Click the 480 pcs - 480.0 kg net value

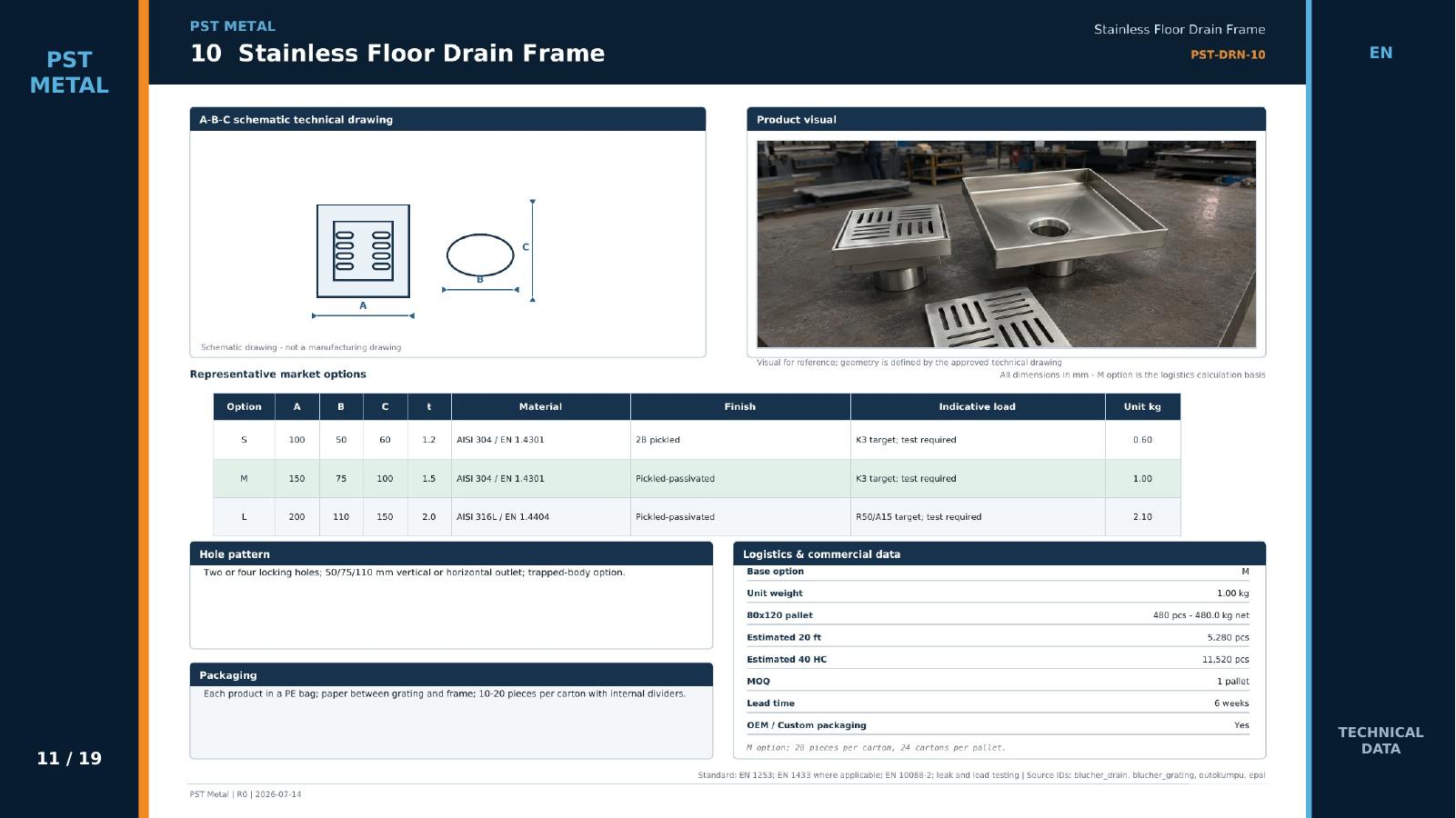tap(1200, 615)
